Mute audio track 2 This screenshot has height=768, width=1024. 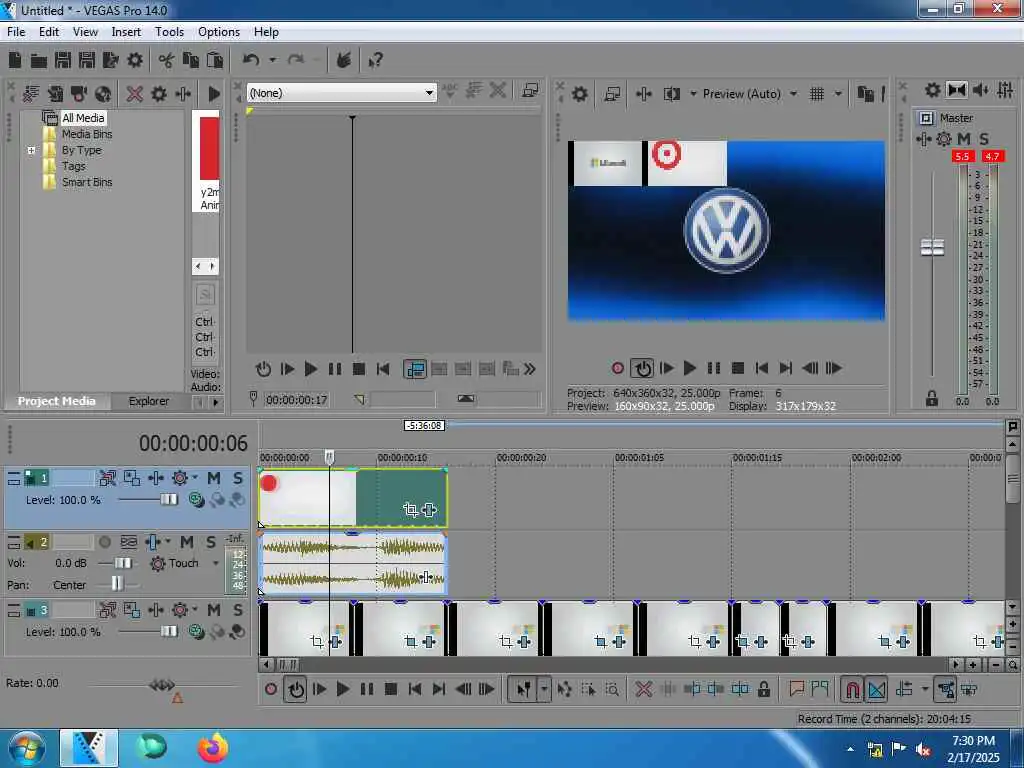point(187,542)
